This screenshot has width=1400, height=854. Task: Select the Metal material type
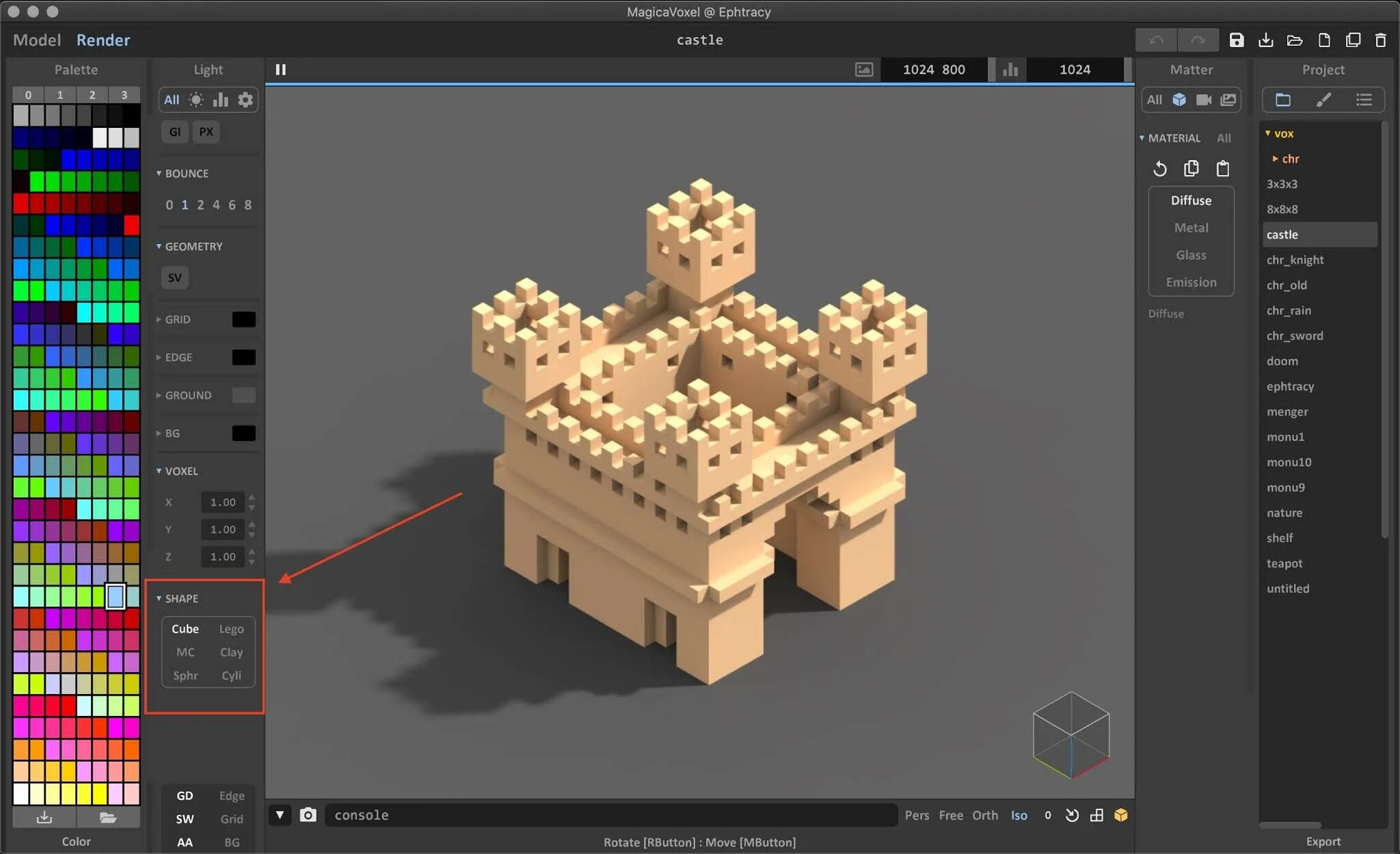pos(1191,228)
